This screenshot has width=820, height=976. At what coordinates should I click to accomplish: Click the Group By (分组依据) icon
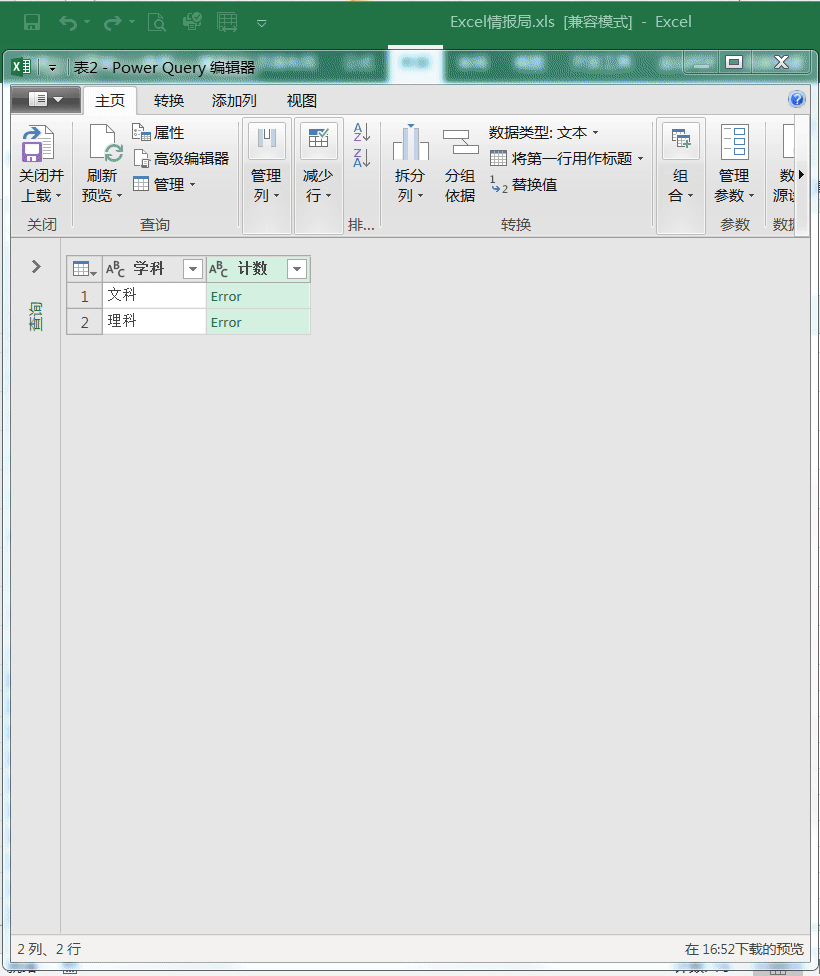460,143
